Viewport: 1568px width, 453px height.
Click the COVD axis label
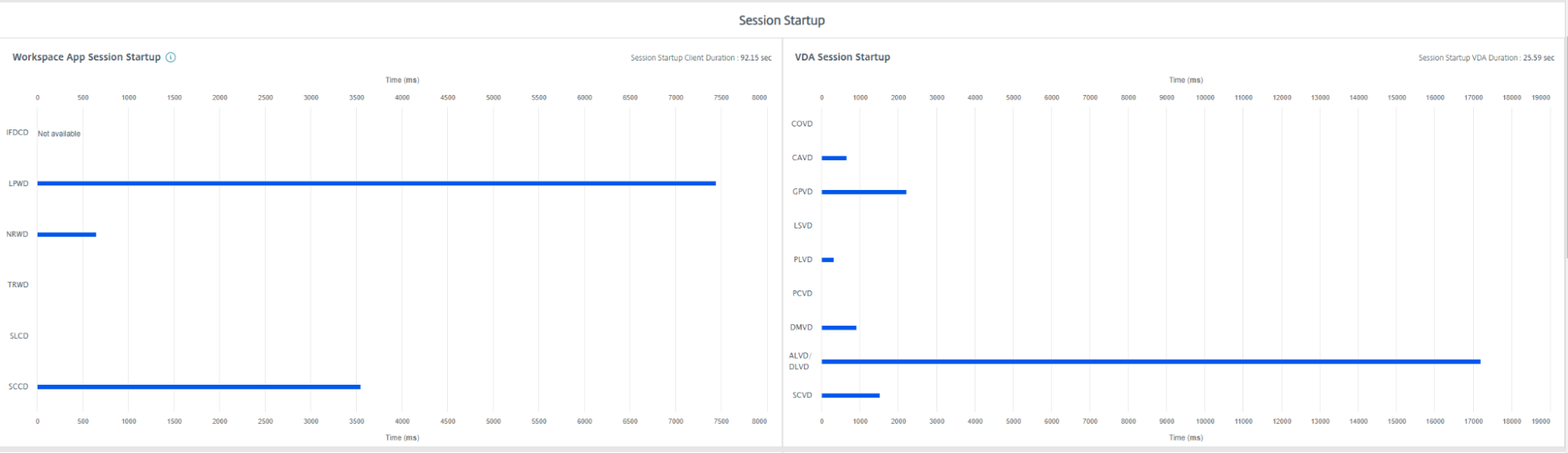click(x=802, y=124)
